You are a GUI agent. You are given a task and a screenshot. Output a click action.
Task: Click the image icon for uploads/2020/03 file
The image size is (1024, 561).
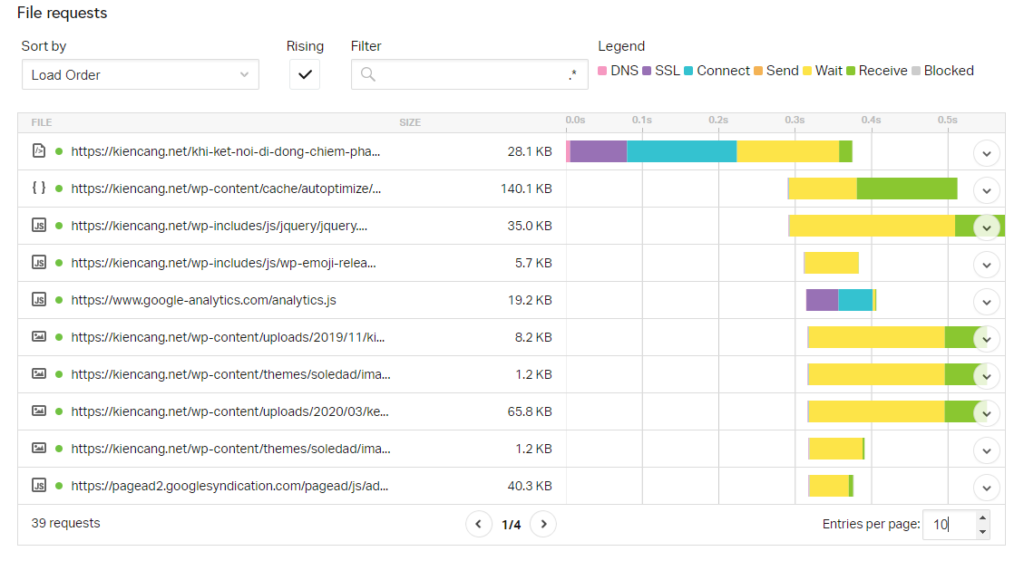pos(39,411)
